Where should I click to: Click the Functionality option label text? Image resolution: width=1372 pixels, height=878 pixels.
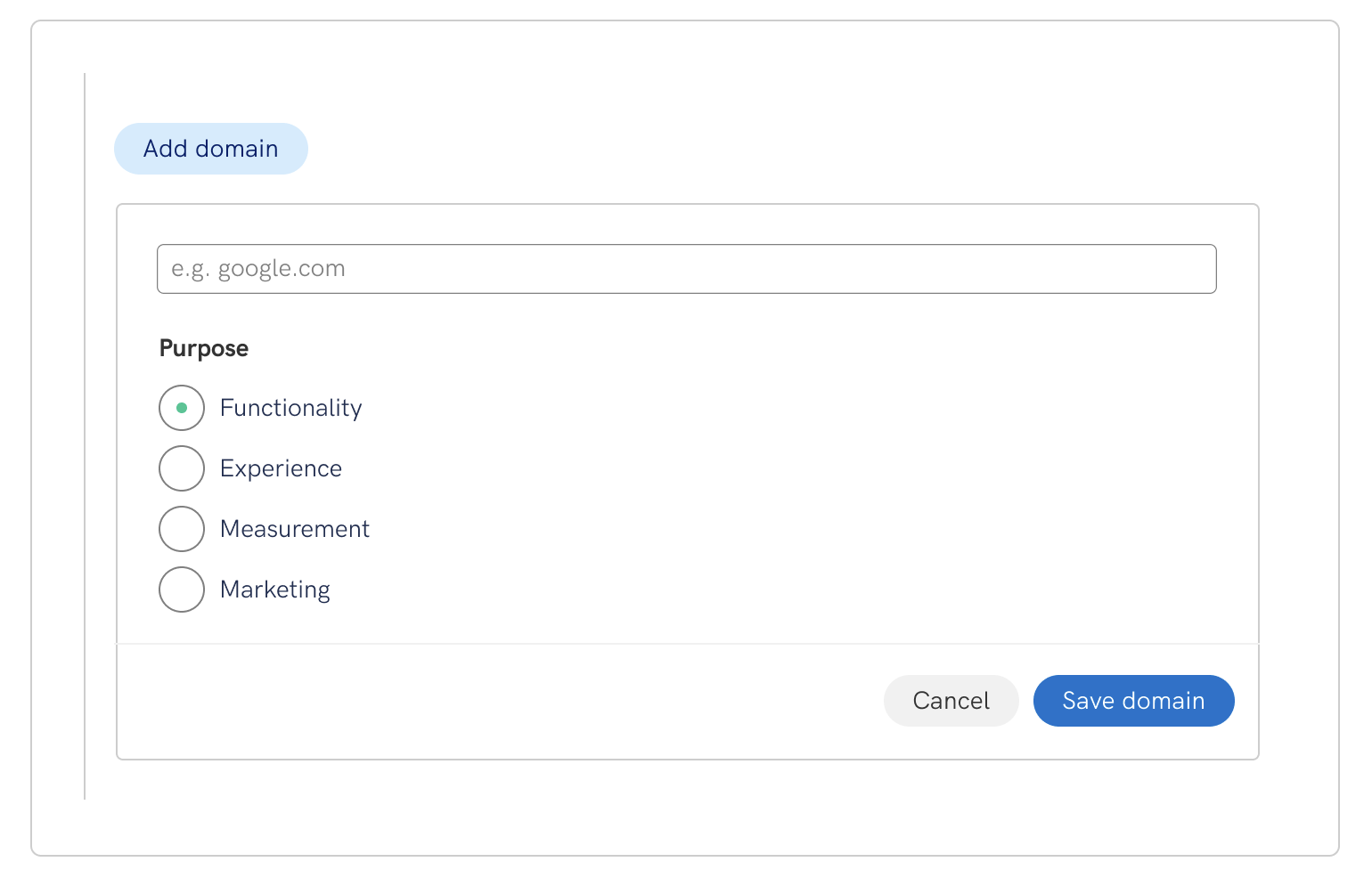tap(290, 407)
